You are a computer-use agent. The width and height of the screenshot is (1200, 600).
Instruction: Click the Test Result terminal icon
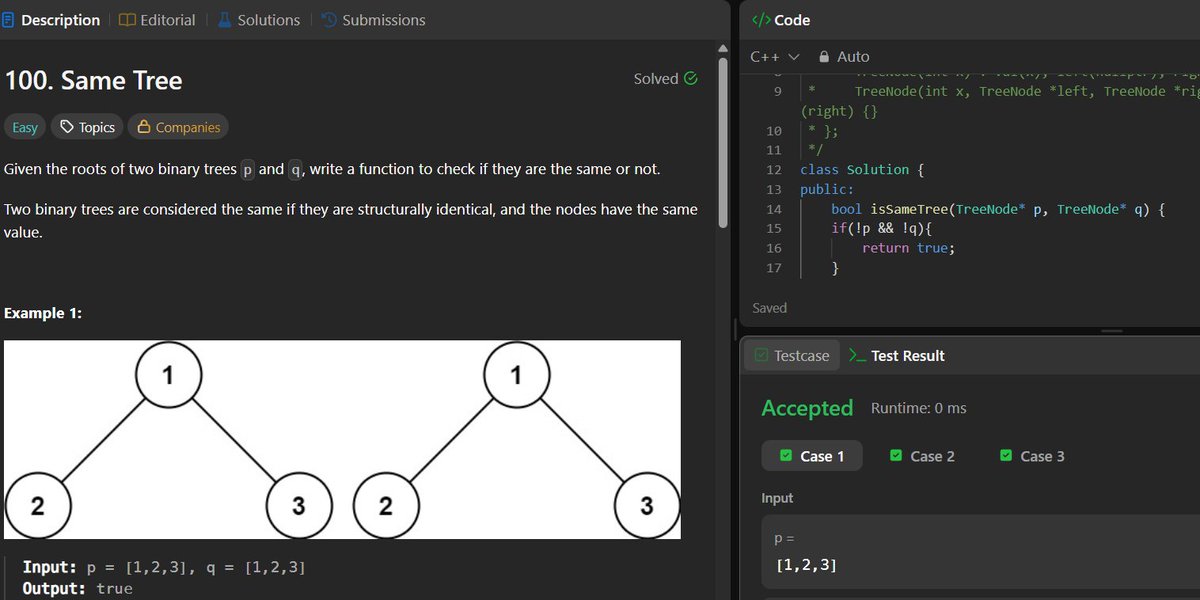(856, 355)
